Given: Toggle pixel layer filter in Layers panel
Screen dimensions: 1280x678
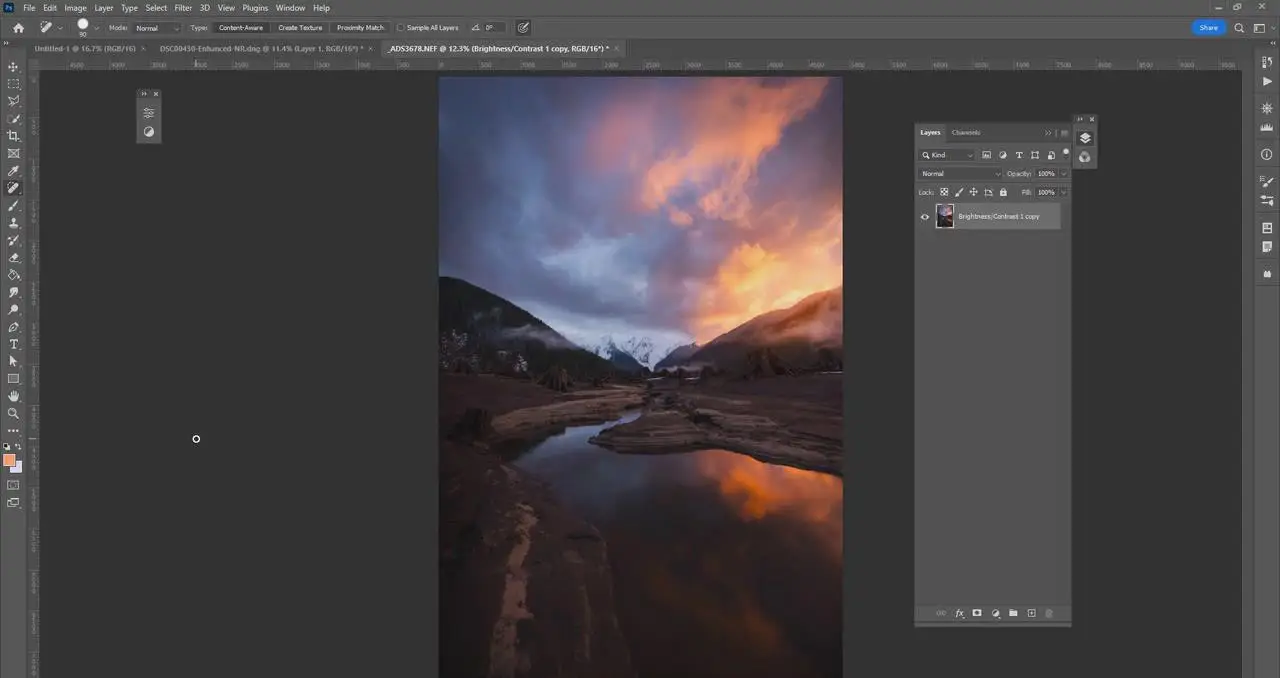Looking at the screenshot, I should (x=987, y=155).
